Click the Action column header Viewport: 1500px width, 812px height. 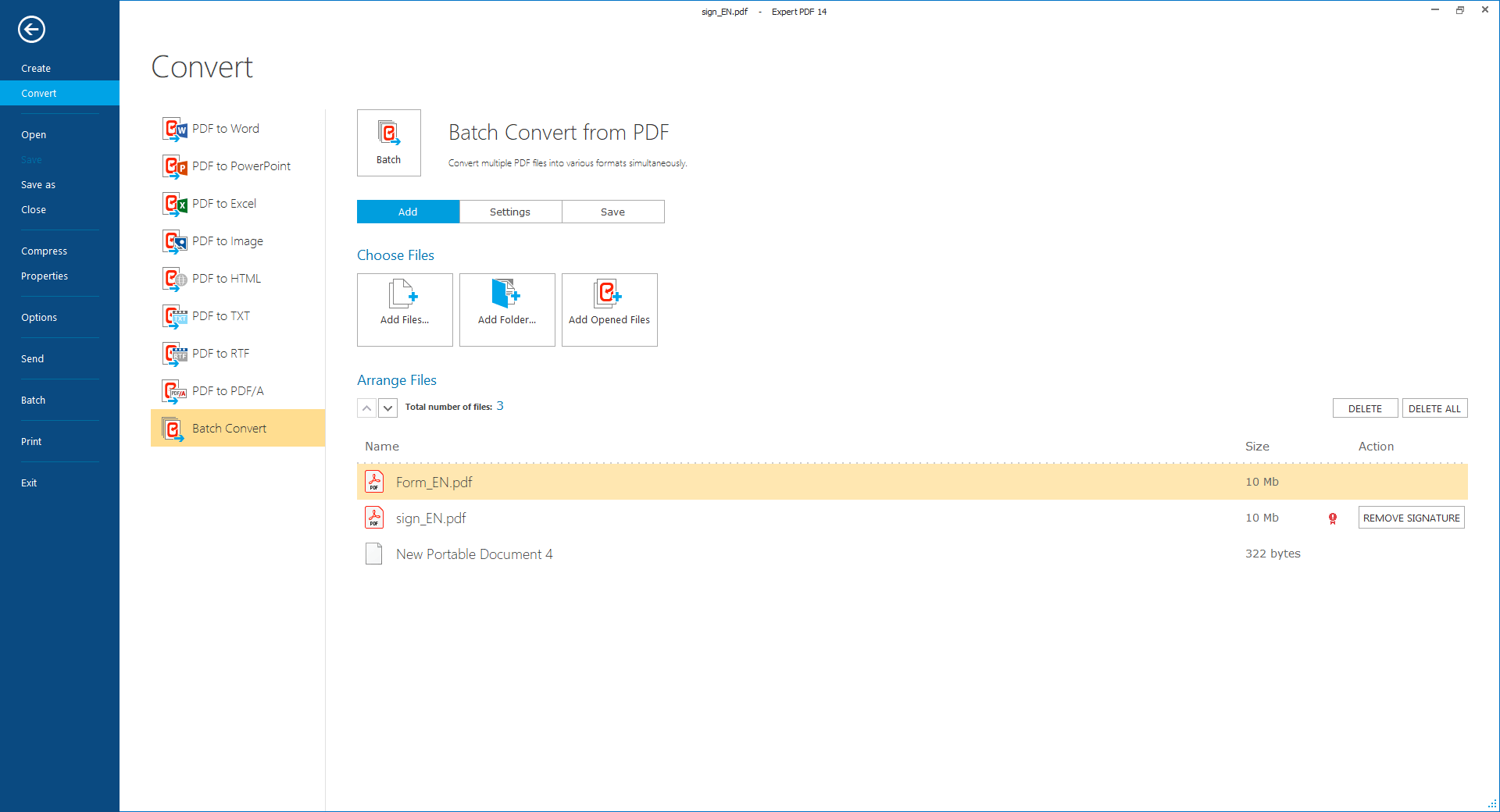1376,447
